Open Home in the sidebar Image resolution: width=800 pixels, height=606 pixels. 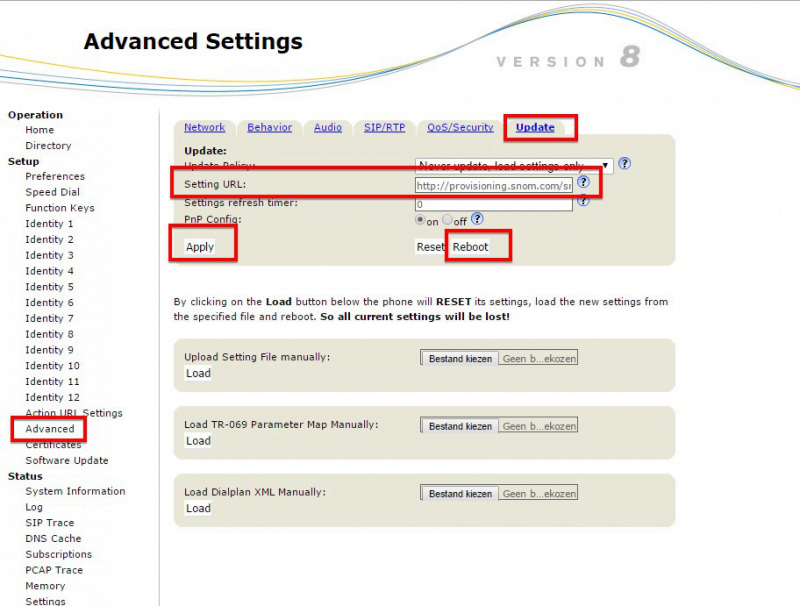coord(39,130)
